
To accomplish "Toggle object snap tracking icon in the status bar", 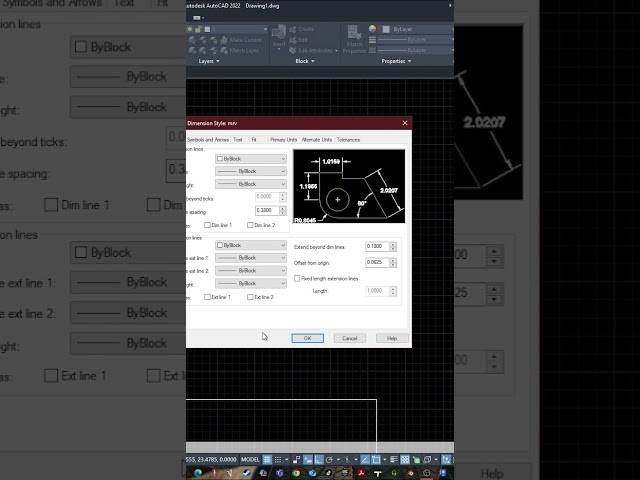I will click(364, 460).
